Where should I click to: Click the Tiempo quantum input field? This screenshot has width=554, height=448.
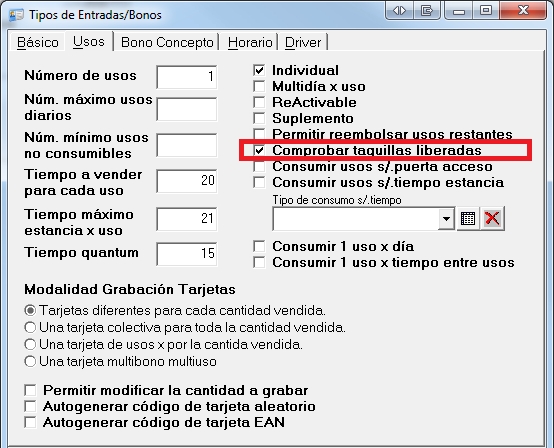coord(187,253)
